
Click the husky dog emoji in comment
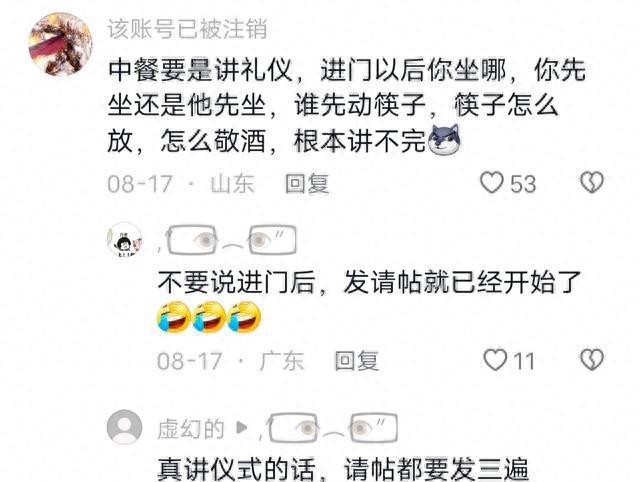coord(443,140)
